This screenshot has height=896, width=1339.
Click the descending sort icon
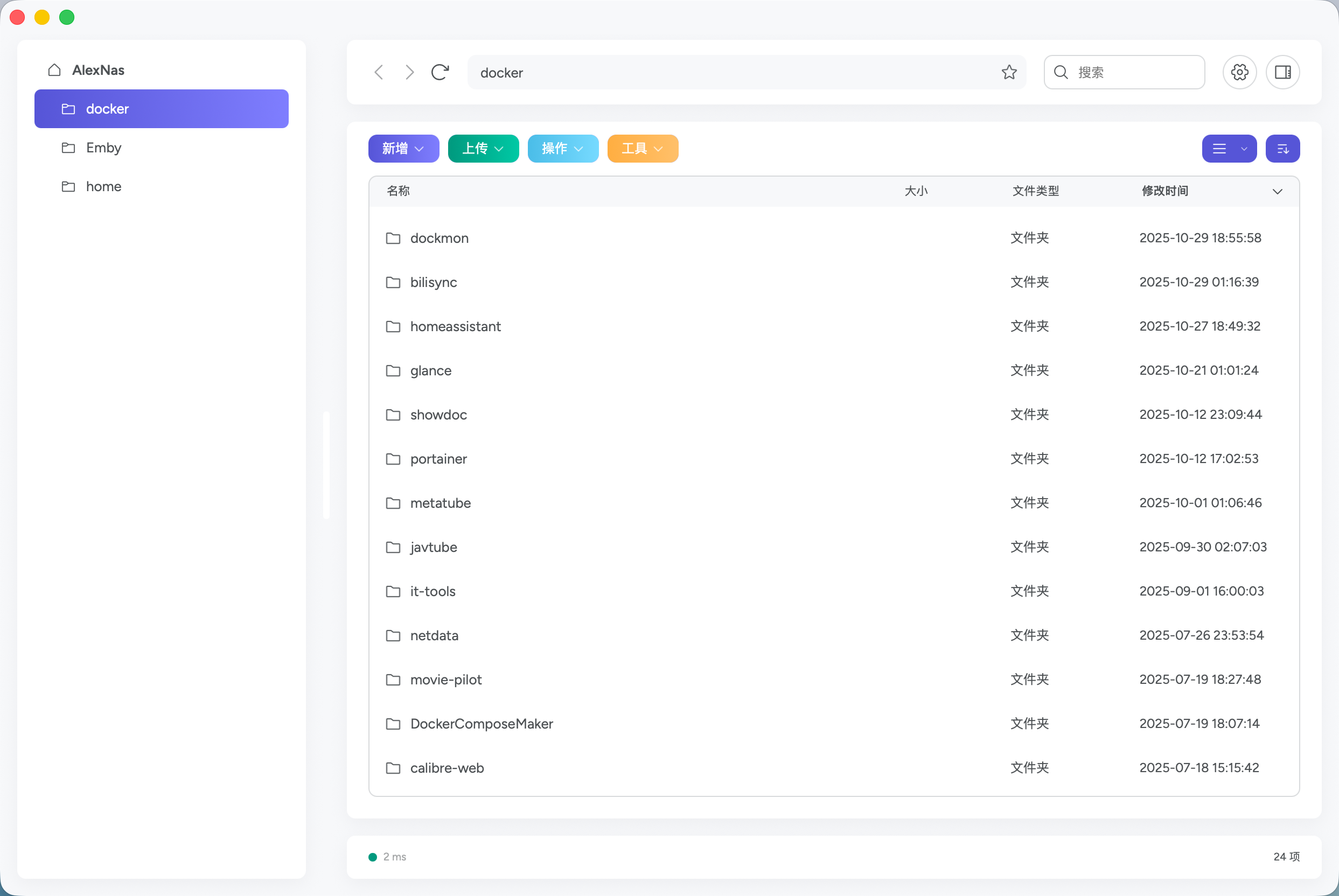pos(1283,149)
